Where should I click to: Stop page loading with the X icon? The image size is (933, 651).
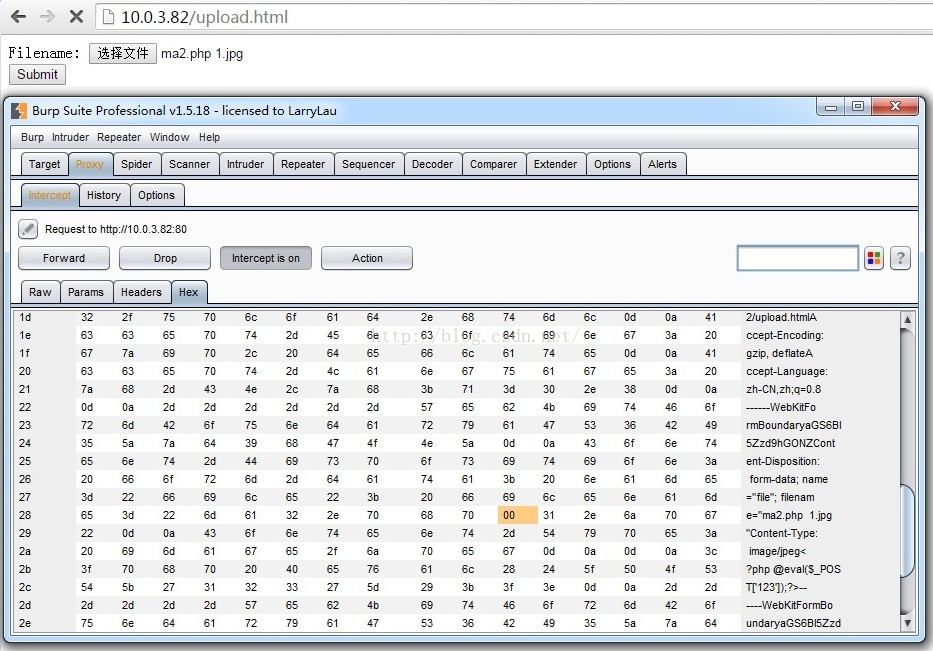pos(76,17)
